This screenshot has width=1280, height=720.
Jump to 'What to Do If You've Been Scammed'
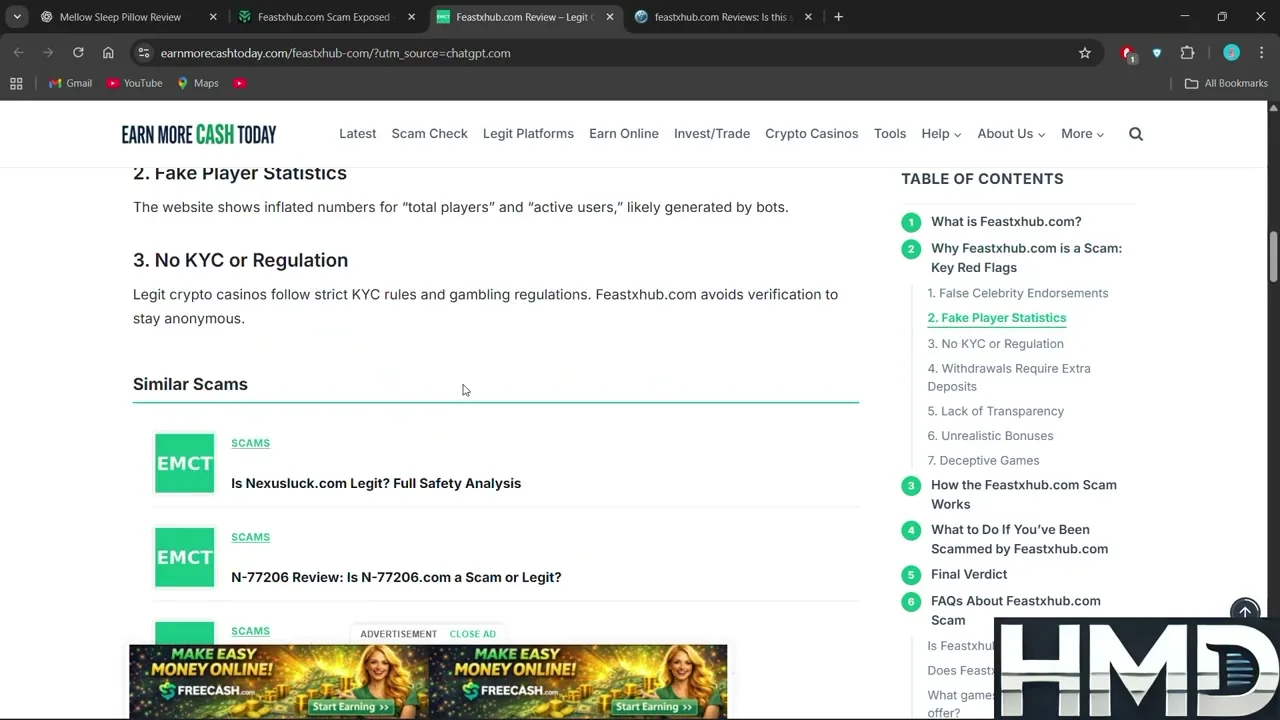click(1019, 539)
